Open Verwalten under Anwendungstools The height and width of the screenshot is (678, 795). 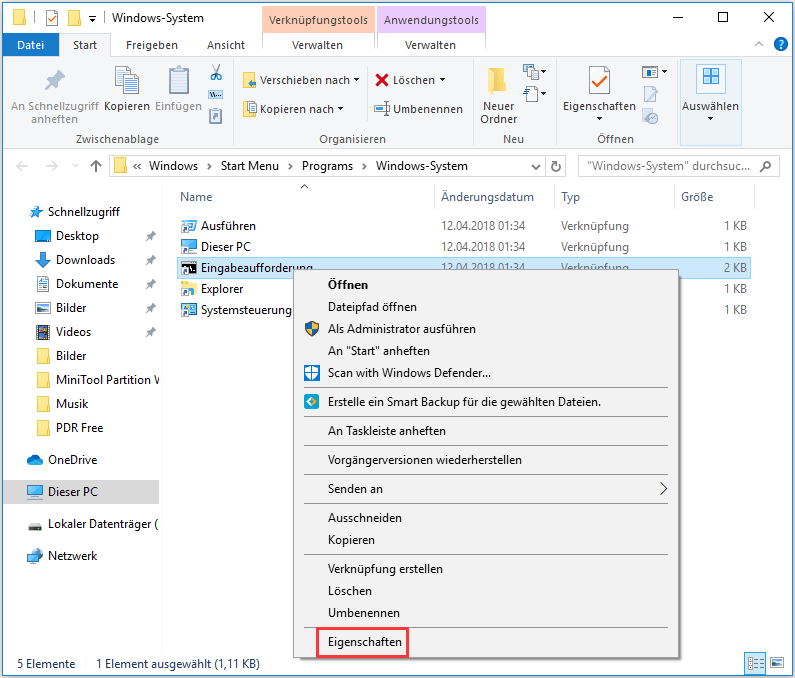(x=430, y=45)
